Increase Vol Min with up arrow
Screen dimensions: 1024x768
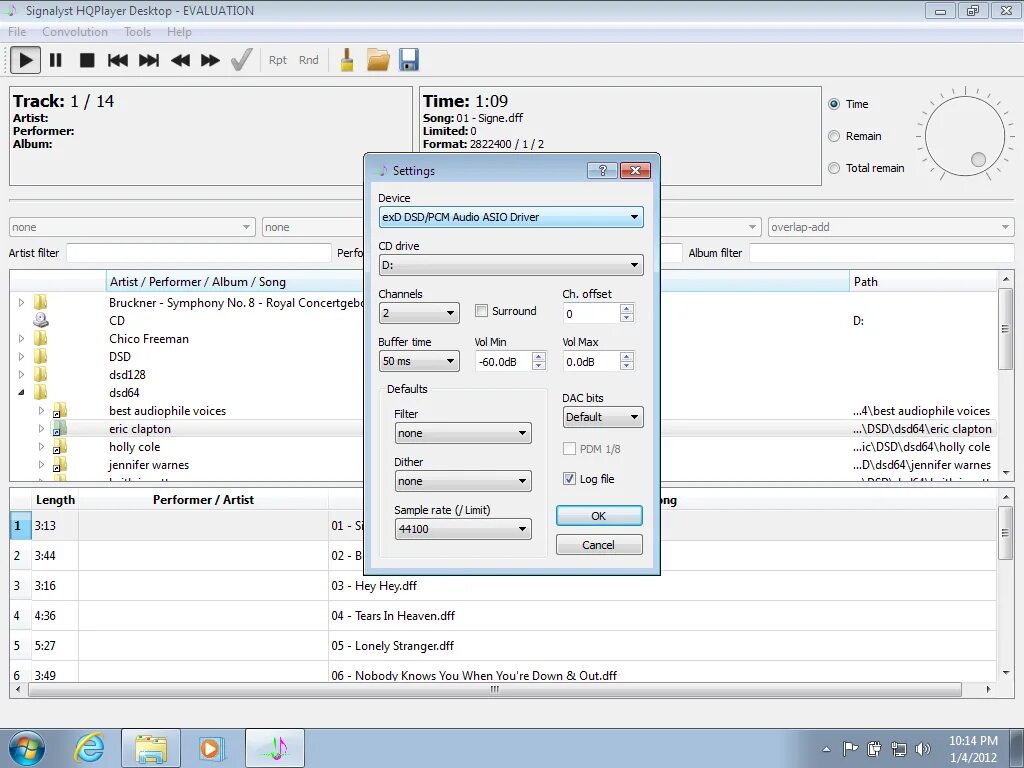point(539,357)
